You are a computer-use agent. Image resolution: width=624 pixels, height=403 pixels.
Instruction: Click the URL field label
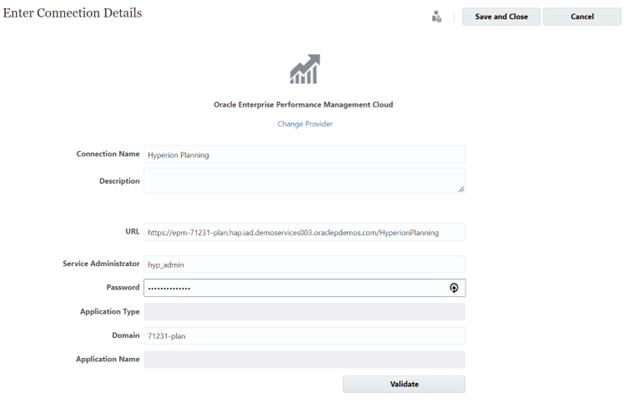click(x=133, y=232)
